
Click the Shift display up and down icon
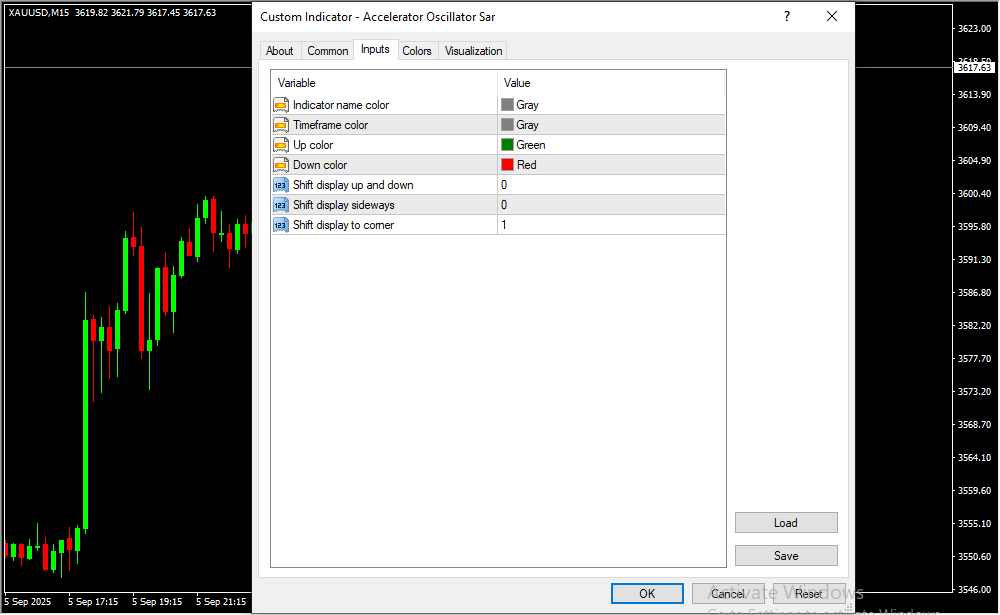(x=281, y=185)
